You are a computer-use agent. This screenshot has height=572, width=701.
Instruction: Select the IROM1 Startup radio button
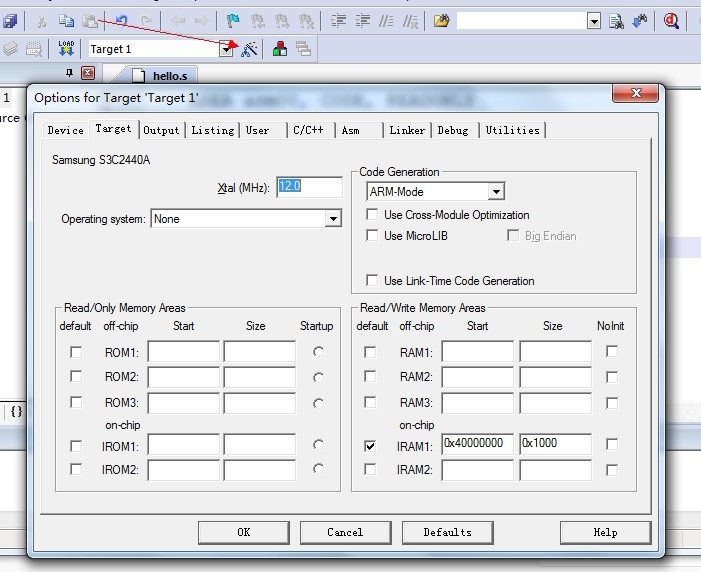[x=318, y=445]
